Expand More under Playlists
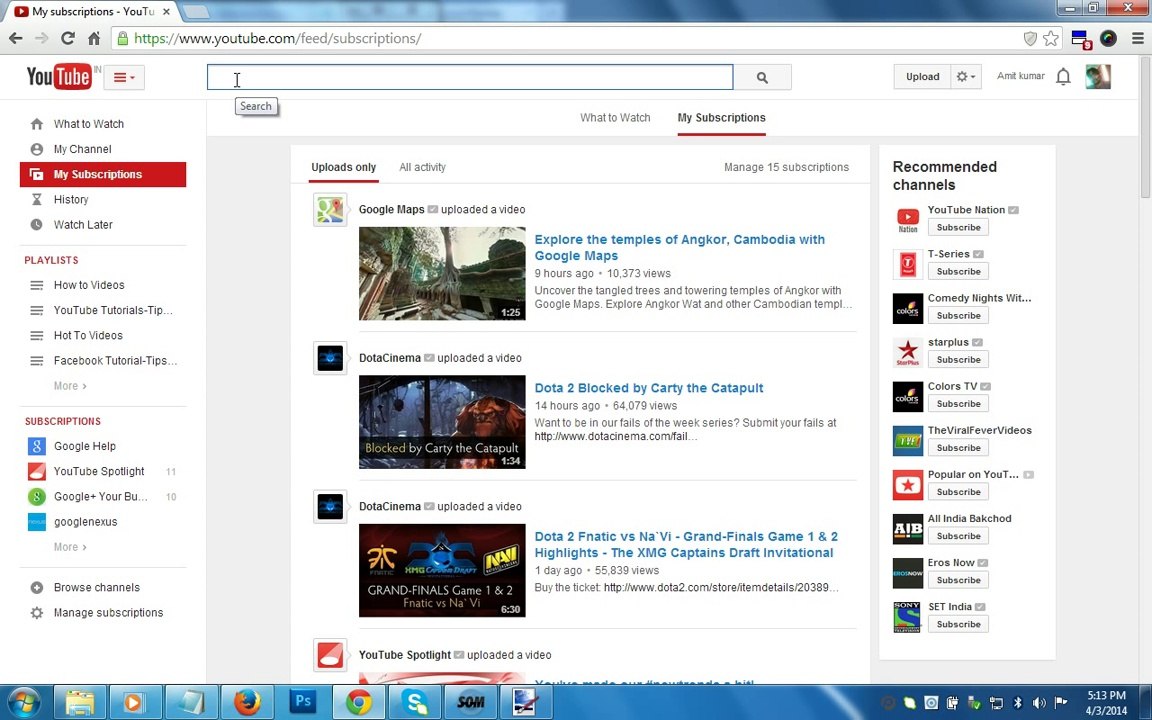This screenshot has width=1152, height=720. click(70, 386)
